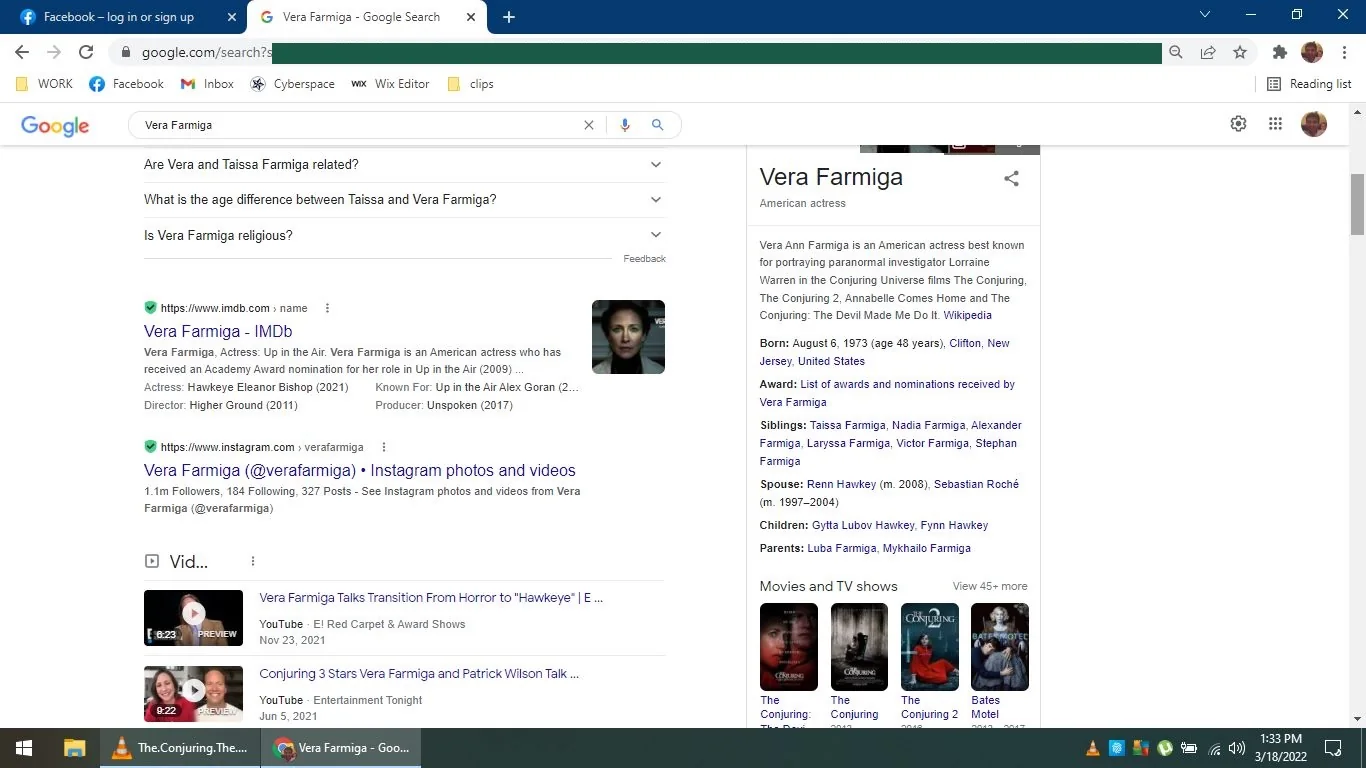Open the Chrome three-dot menu
The image size is (1366, 768).
pyautogui.click(x=1343, y=52)
